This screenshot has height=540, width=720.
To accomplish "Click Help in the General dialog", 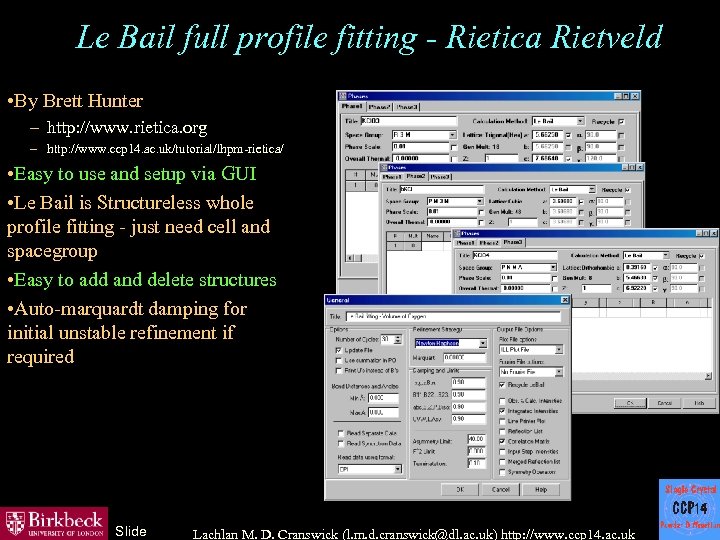I will click(x=541, y=489).
